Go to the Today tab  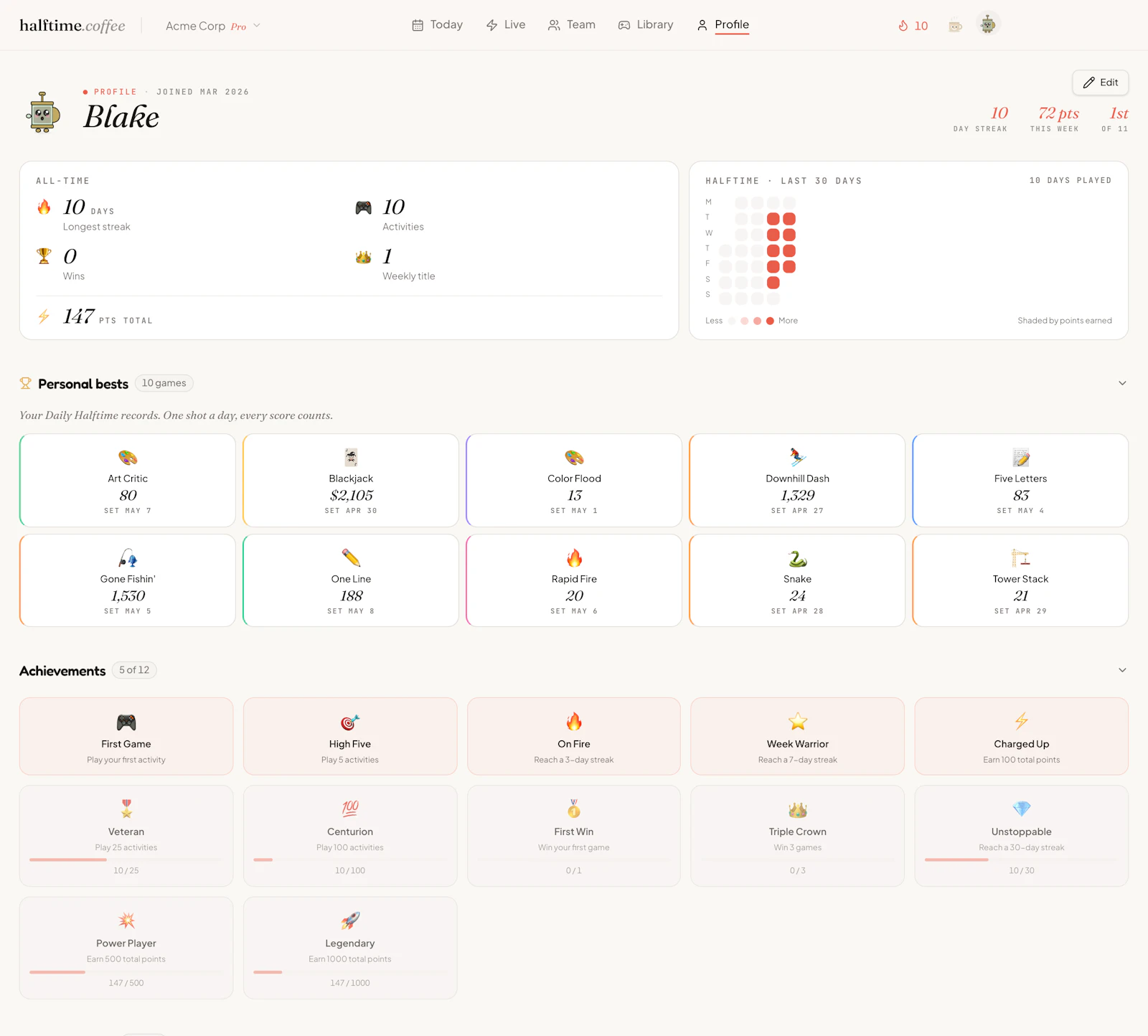pos(437,24)
